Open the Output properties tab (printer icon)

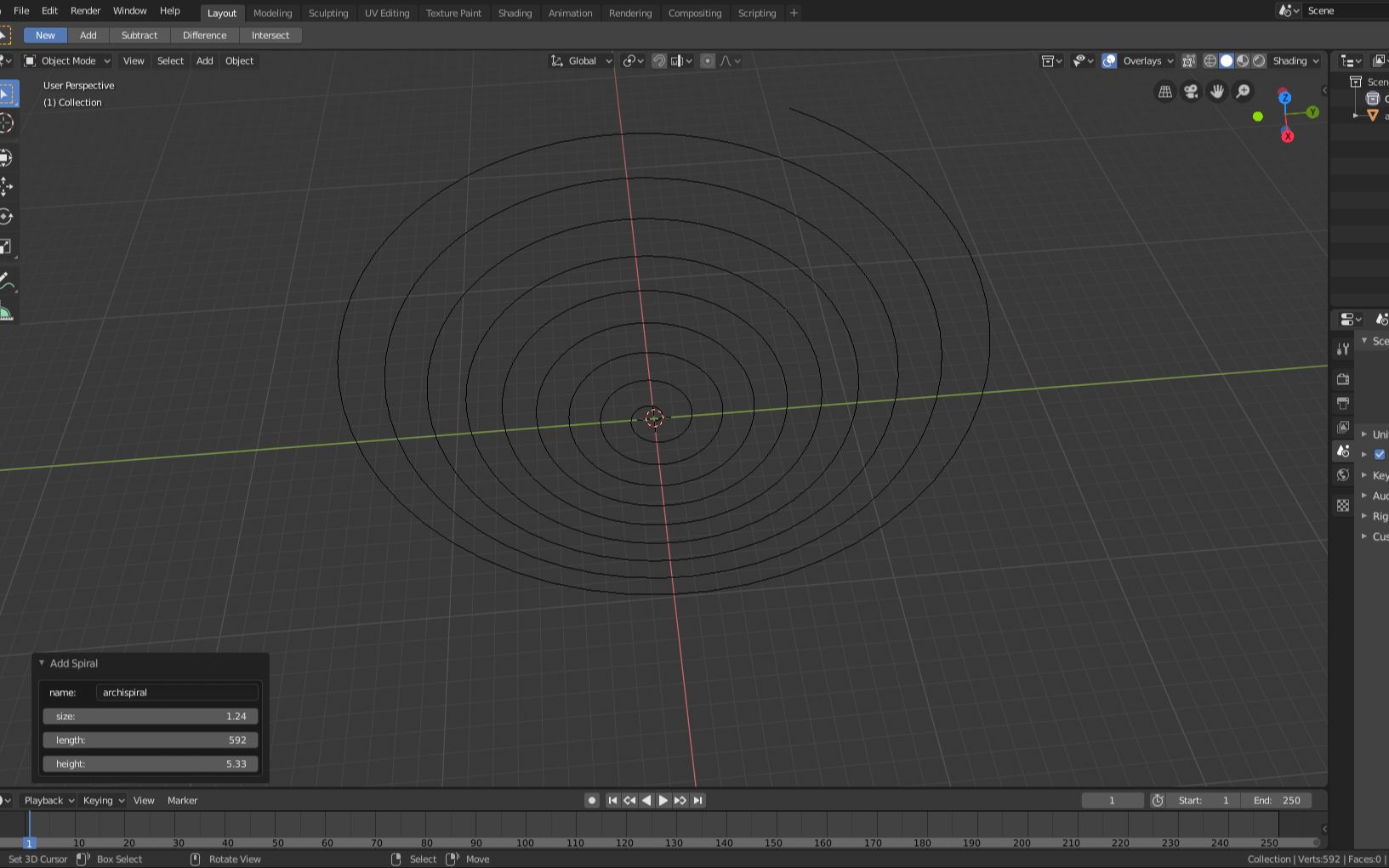[x=1342, y=404]
